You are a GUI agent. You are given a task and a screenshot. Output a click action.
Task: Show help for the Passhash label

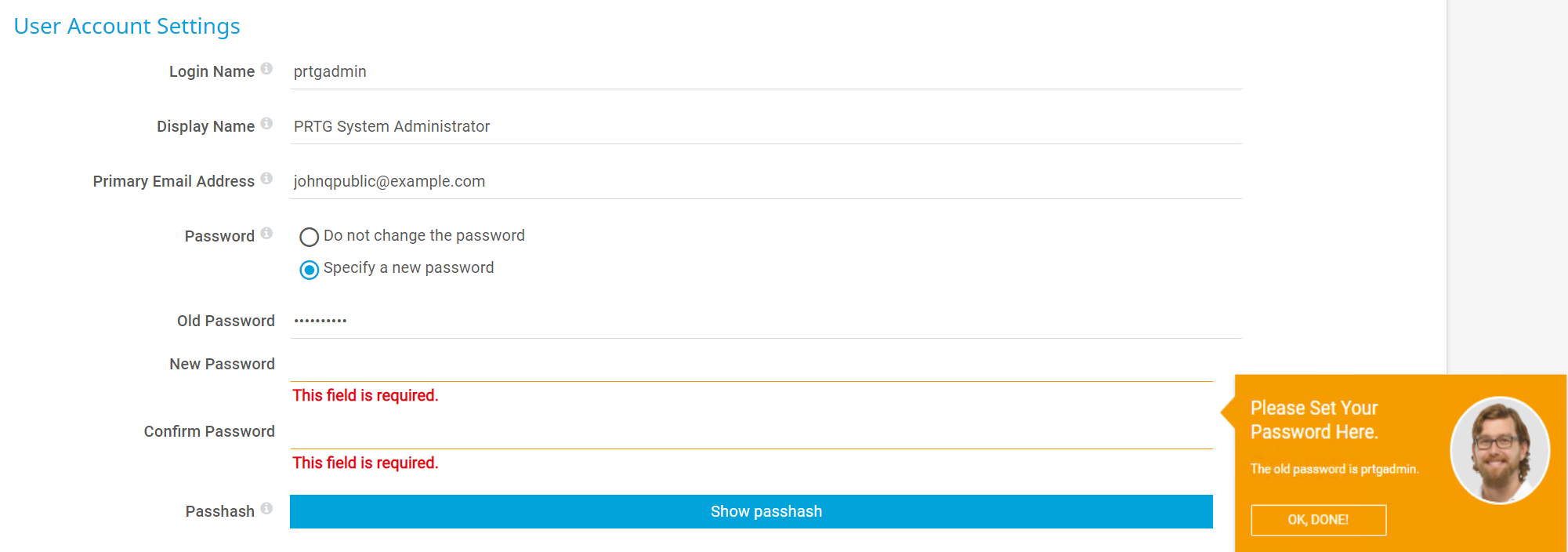[x=266, y=509]
